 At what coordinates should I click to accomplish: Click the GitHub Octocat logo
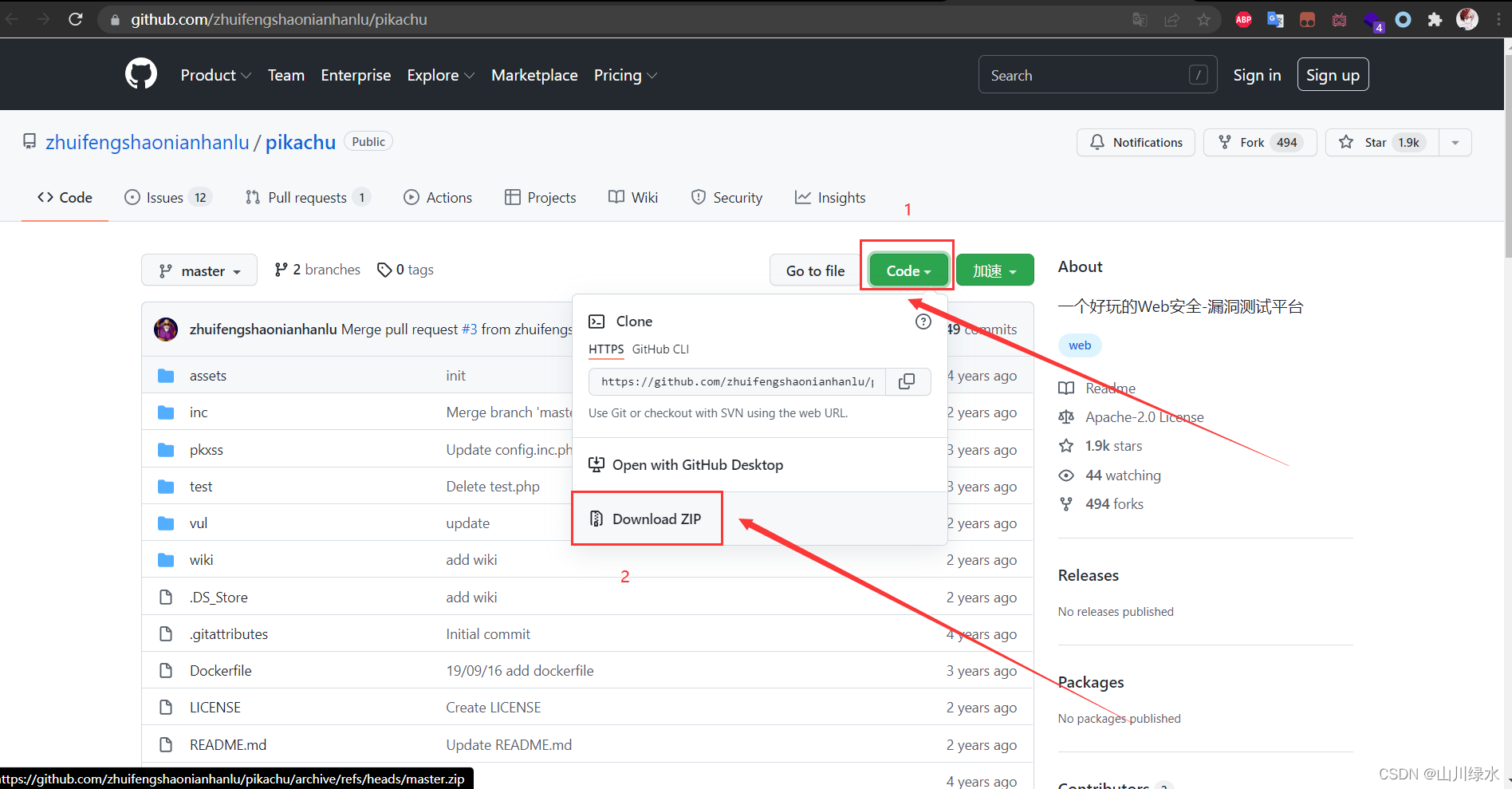tap(141, 74)
